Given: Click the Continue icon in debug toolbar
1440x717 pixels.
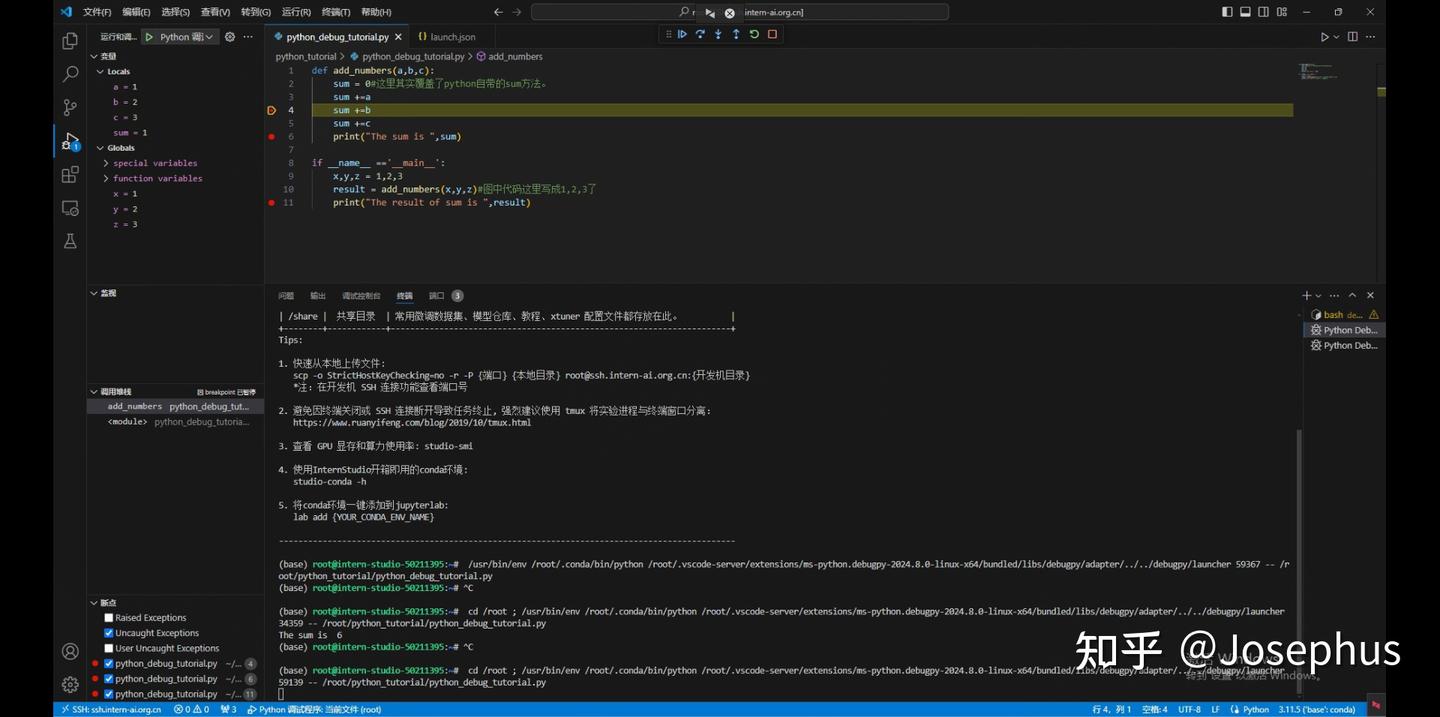Looking at the screenshot, I should point(683,33).
